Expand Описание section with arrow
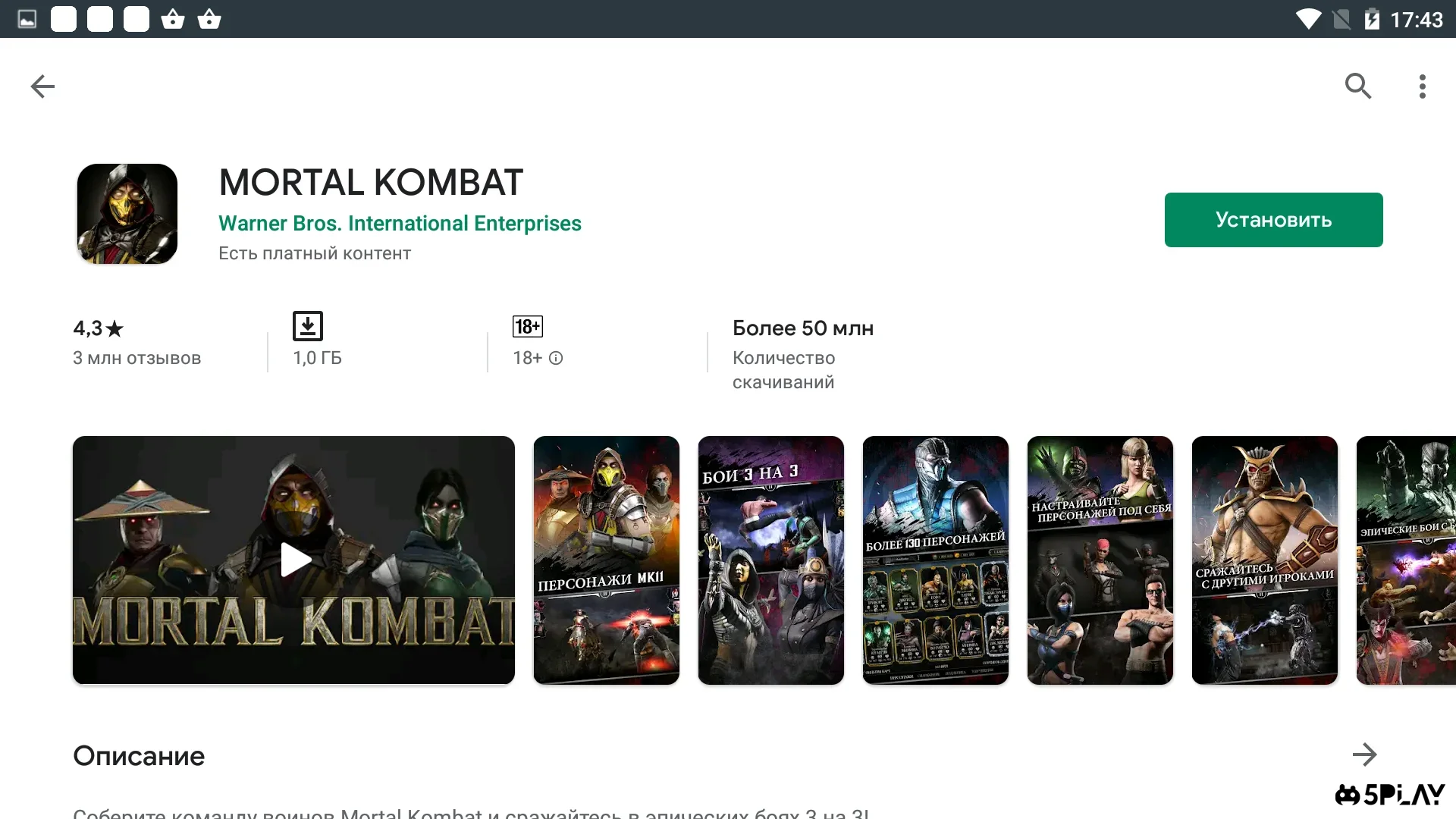 pos(1364,755)
